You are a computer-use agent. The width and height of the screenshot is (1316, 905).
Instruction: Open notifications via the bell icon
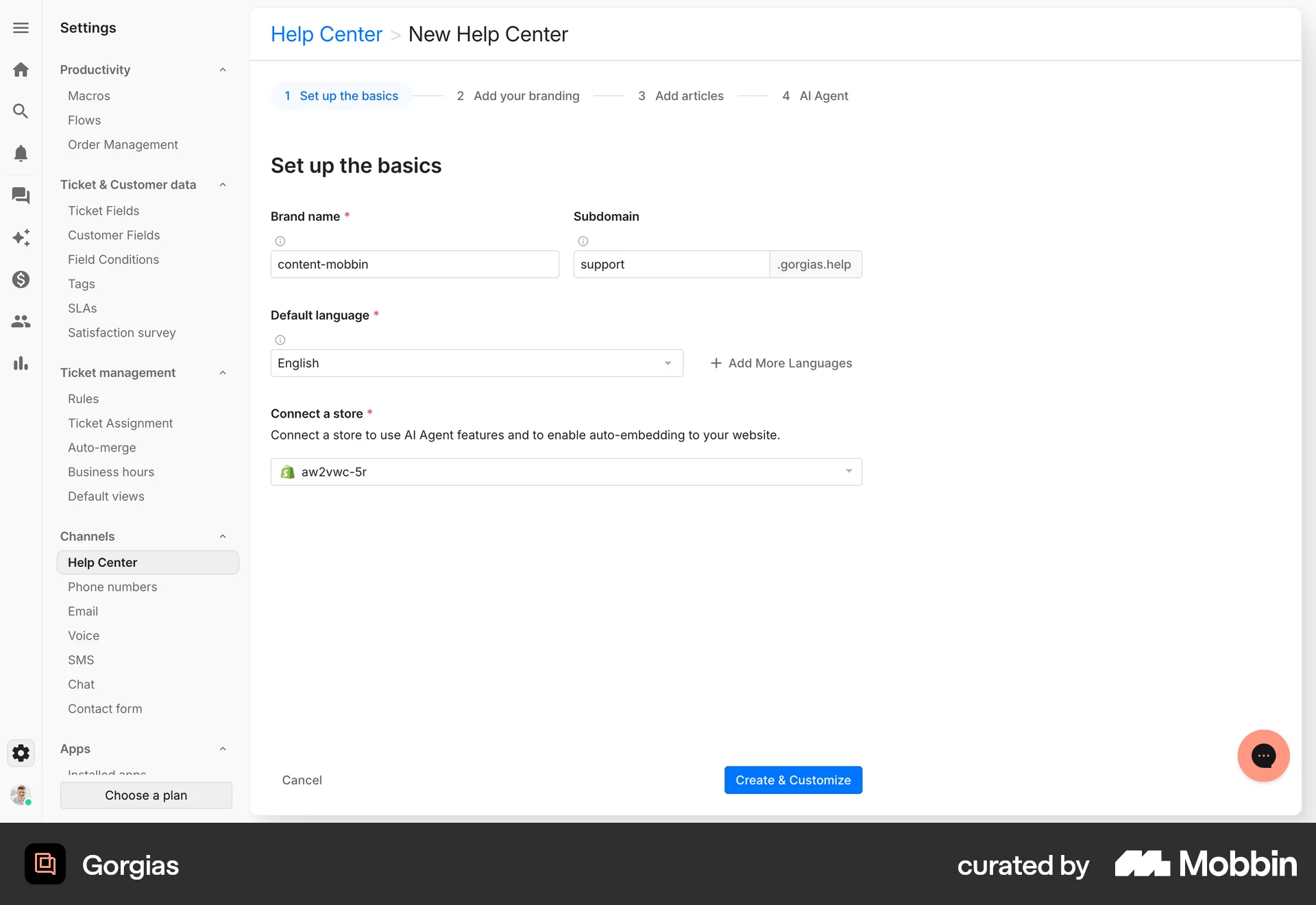[x=21, y=153]
